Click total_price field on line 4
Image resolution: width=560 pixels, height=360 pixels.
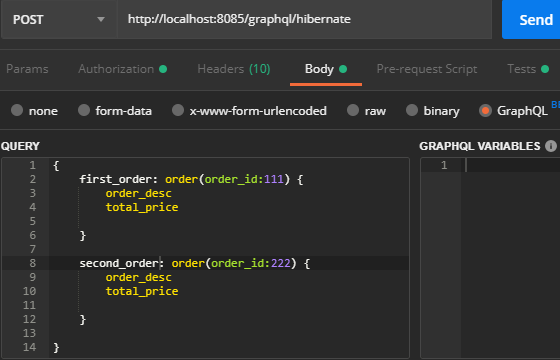pos(142,207)
